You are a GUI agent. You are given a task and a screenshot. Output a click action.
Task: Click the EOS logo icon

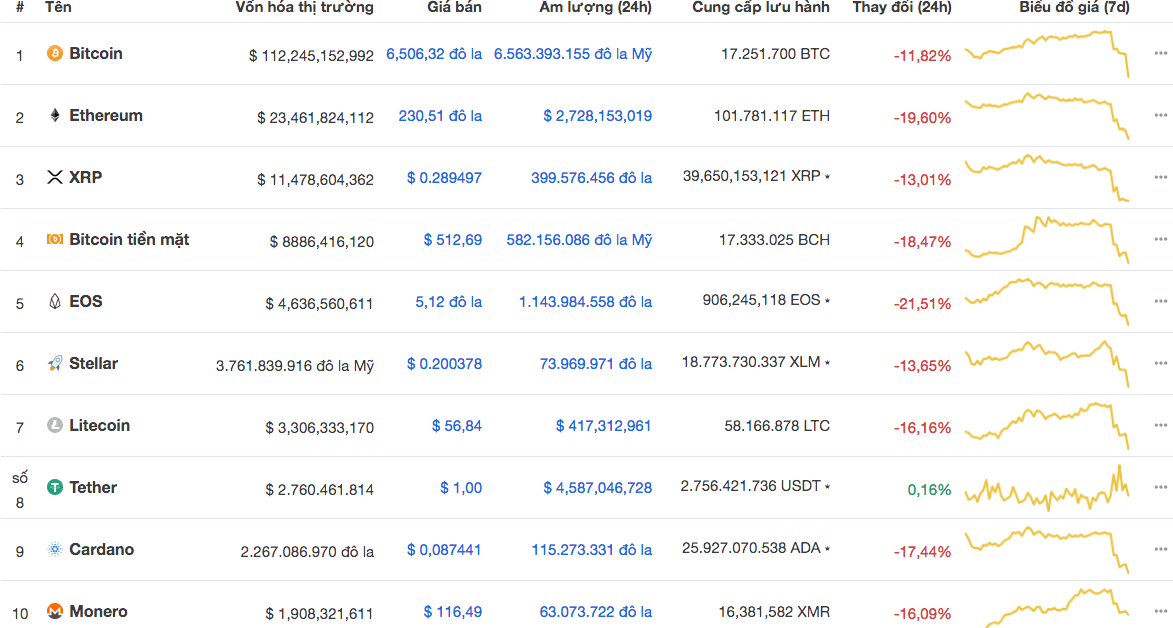pyautogui.click(x=55, y=302)
